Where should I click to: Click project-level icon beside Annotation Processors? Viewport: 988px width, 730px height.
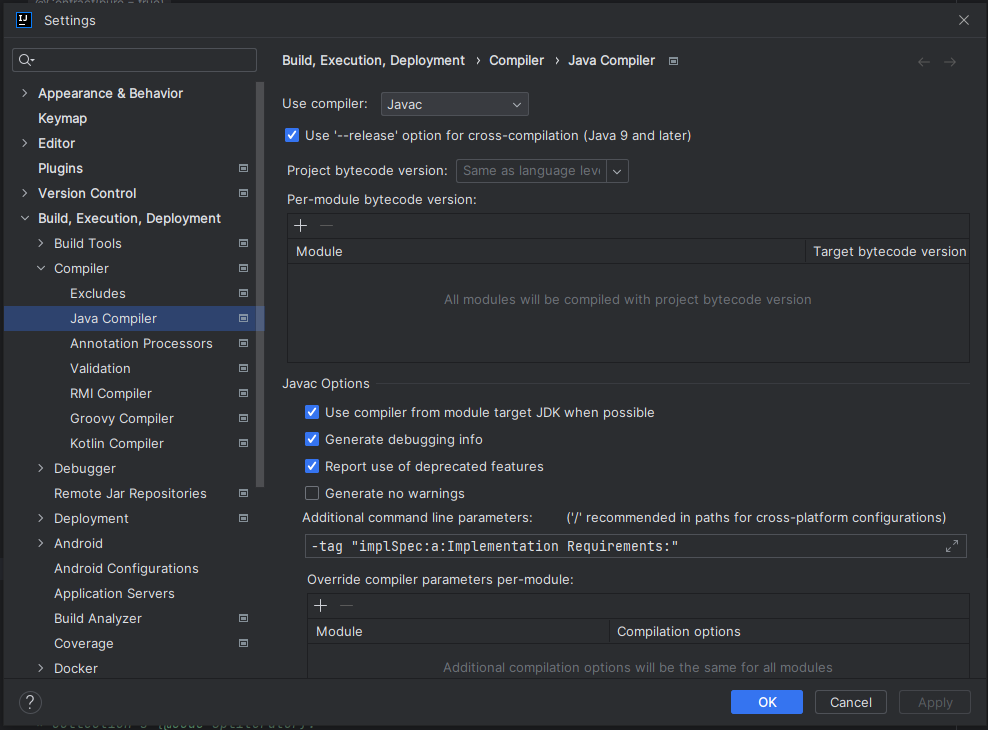(x=243, y=343)
